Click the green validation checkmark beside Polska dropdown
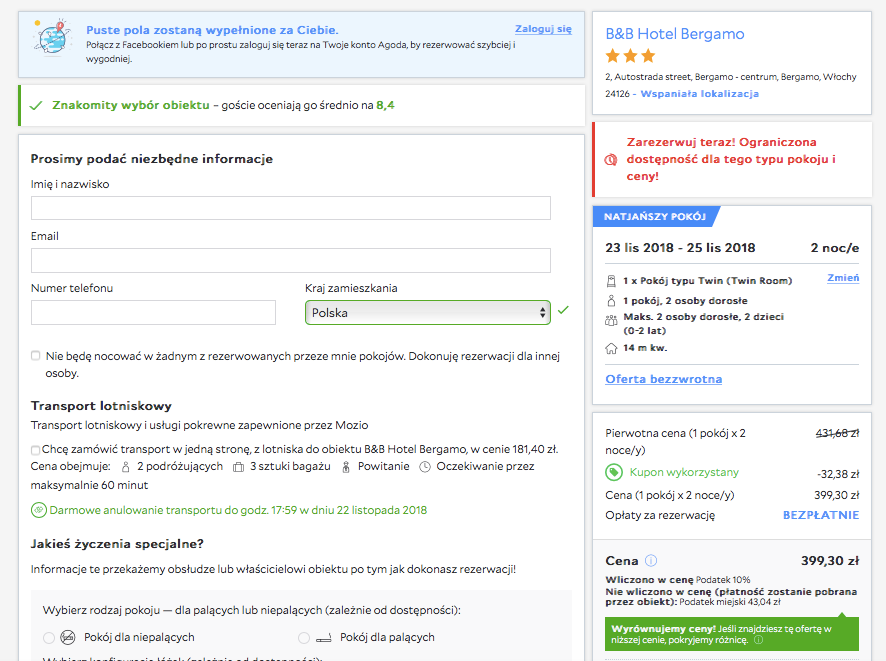This screenshot has height=661, width=886. 563,310
